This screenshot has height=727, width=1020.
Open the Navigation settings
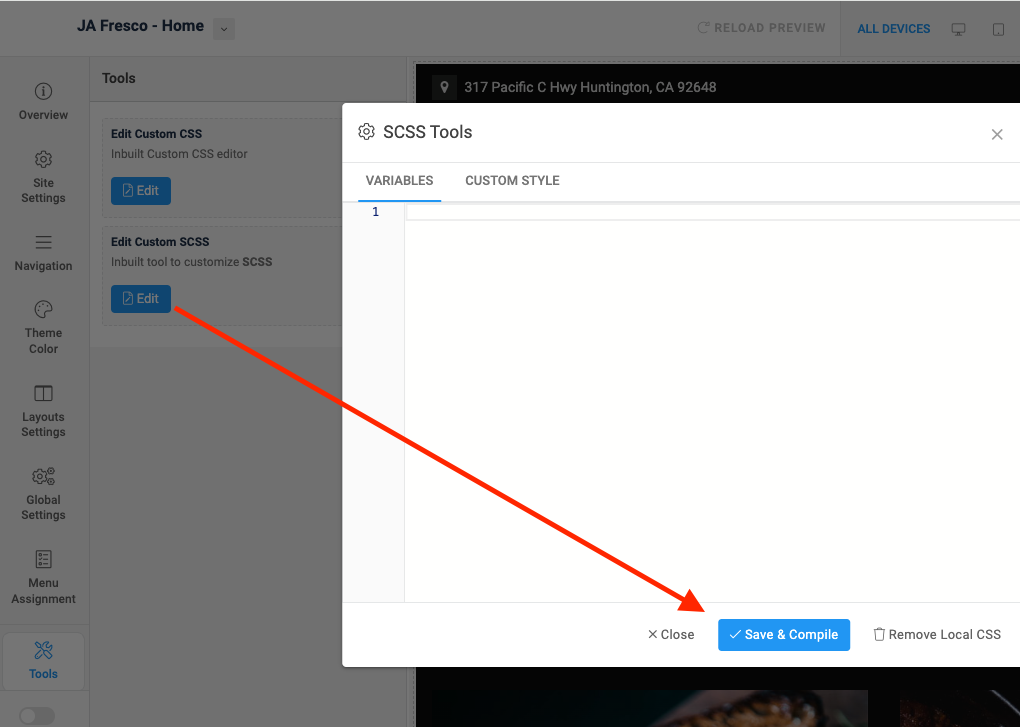43,253
